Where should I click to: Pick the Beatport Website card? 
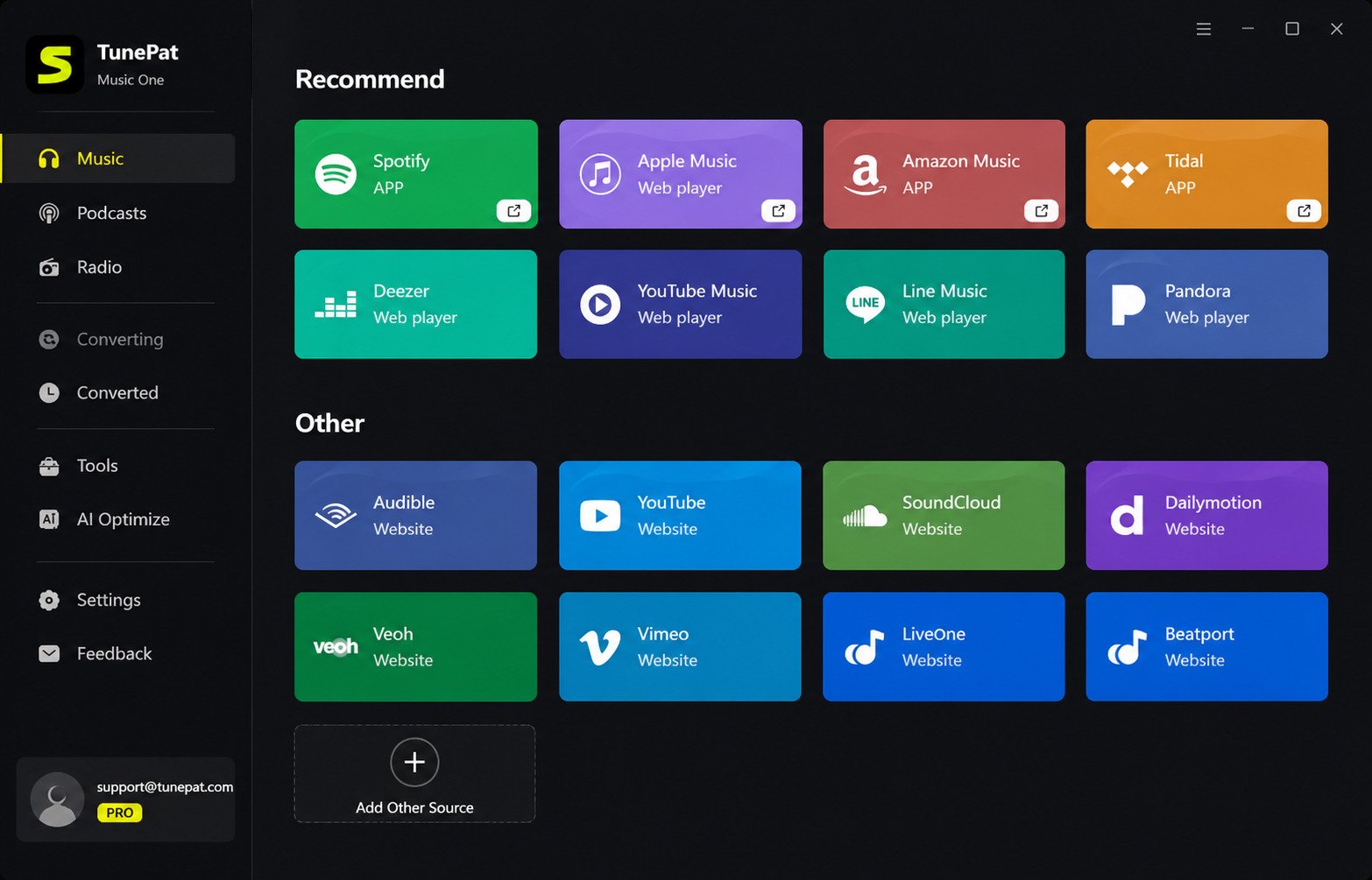tap(1206, 647)
